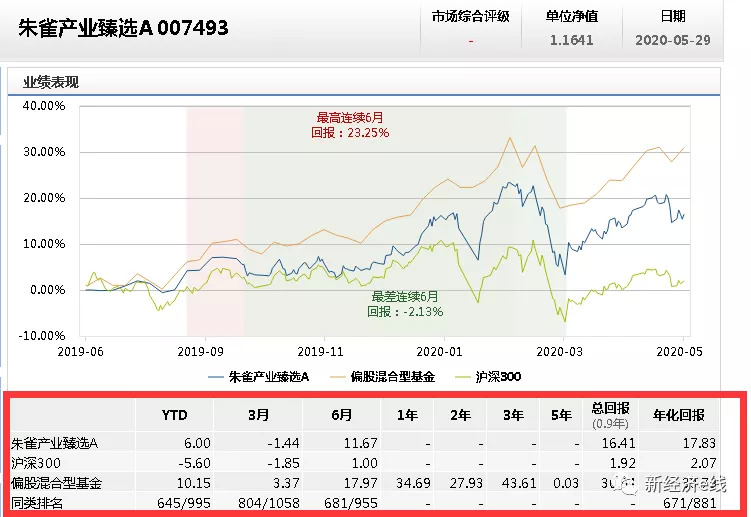Image resolution: width=751 pixels, height=517 pixels.
Task: Toggle the 沪深300 legend entry
Action: [488, 377]
